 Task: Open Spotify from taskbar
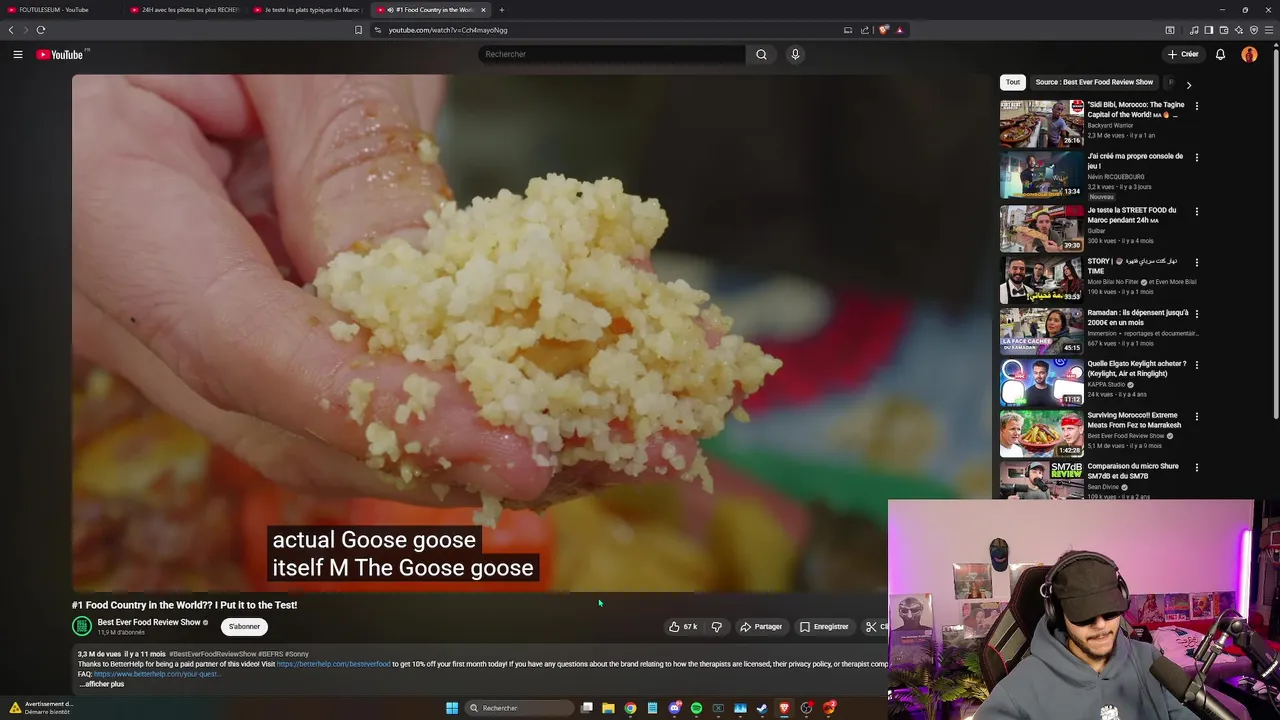[x=696, y=708]
